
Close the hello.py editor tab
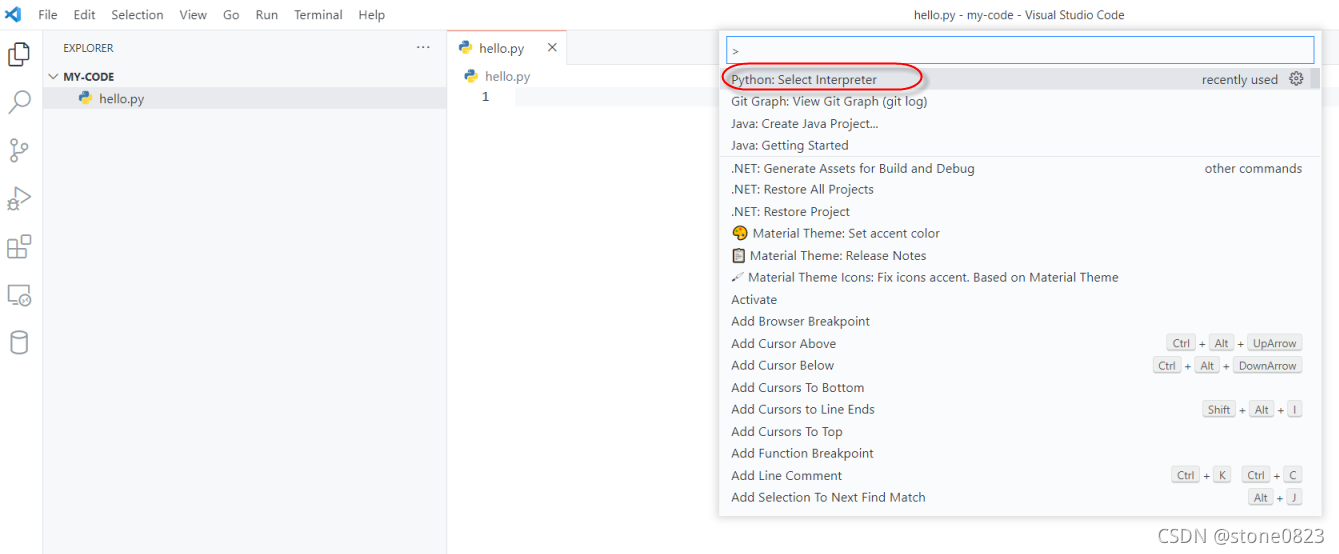[x=552, y=48]
